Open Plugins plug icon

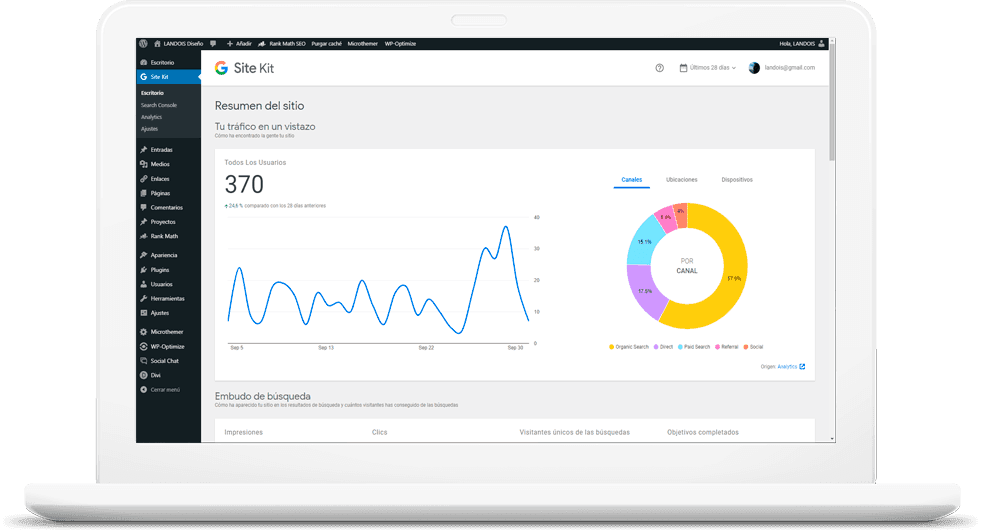point(144,270)
